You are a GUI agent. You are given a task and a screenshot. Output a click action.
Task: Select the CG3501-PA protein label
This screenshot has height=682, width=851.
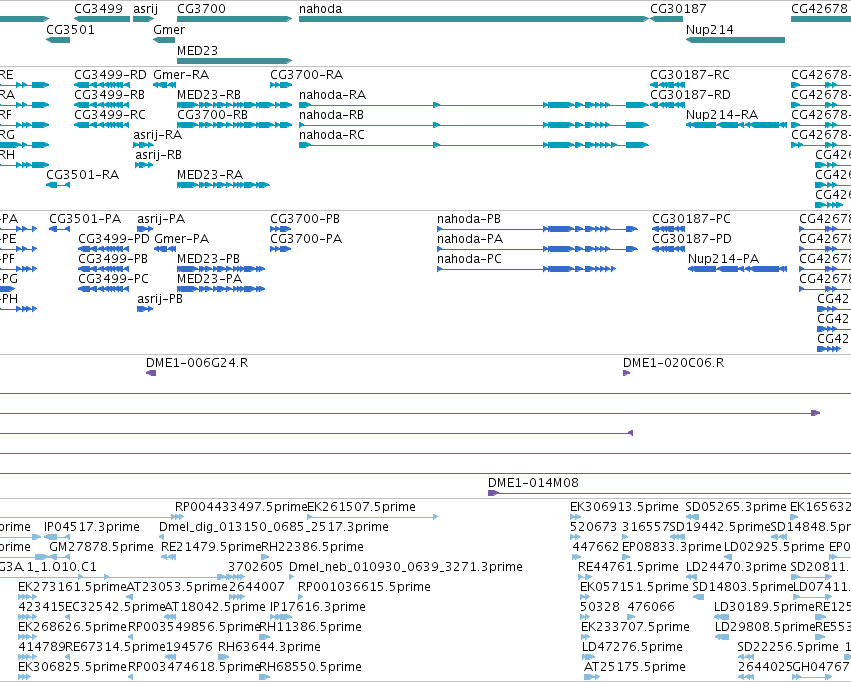tap(85, 219)
